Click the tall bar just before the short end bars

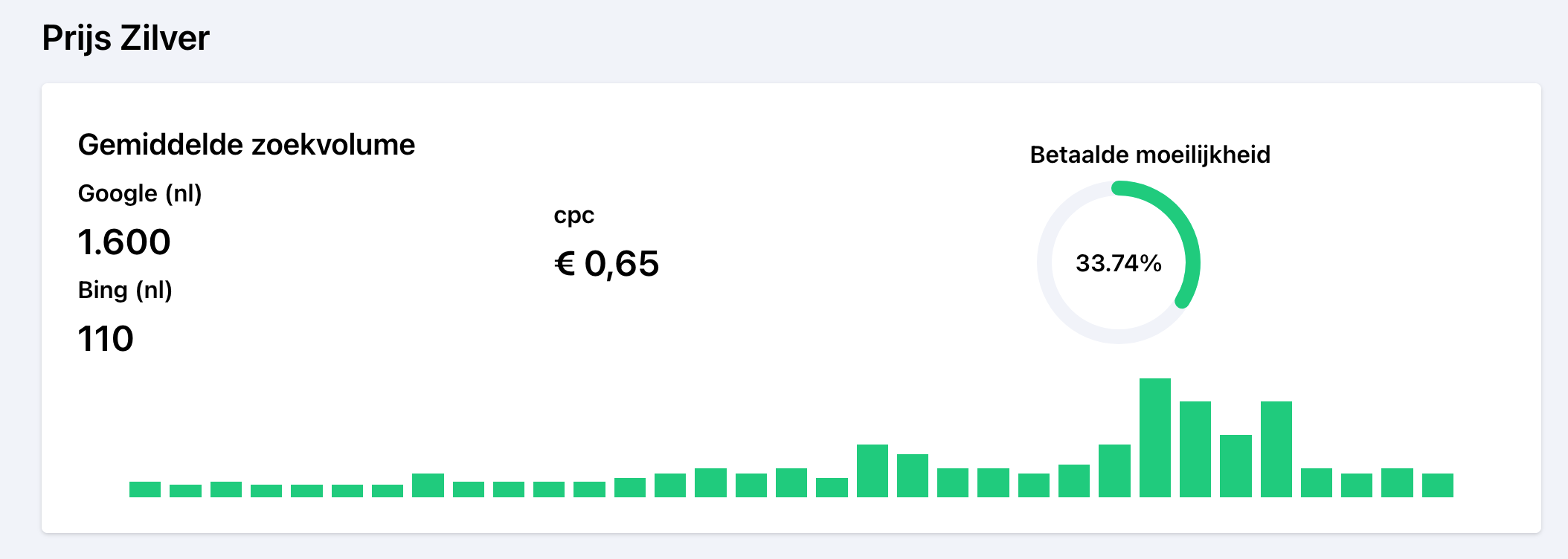pos(1276,449)
